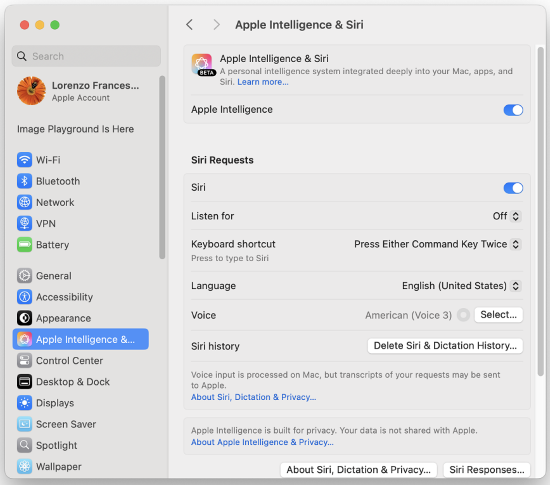Click the green zoom window button
The image size is (550, 485).
coord(55,25)
